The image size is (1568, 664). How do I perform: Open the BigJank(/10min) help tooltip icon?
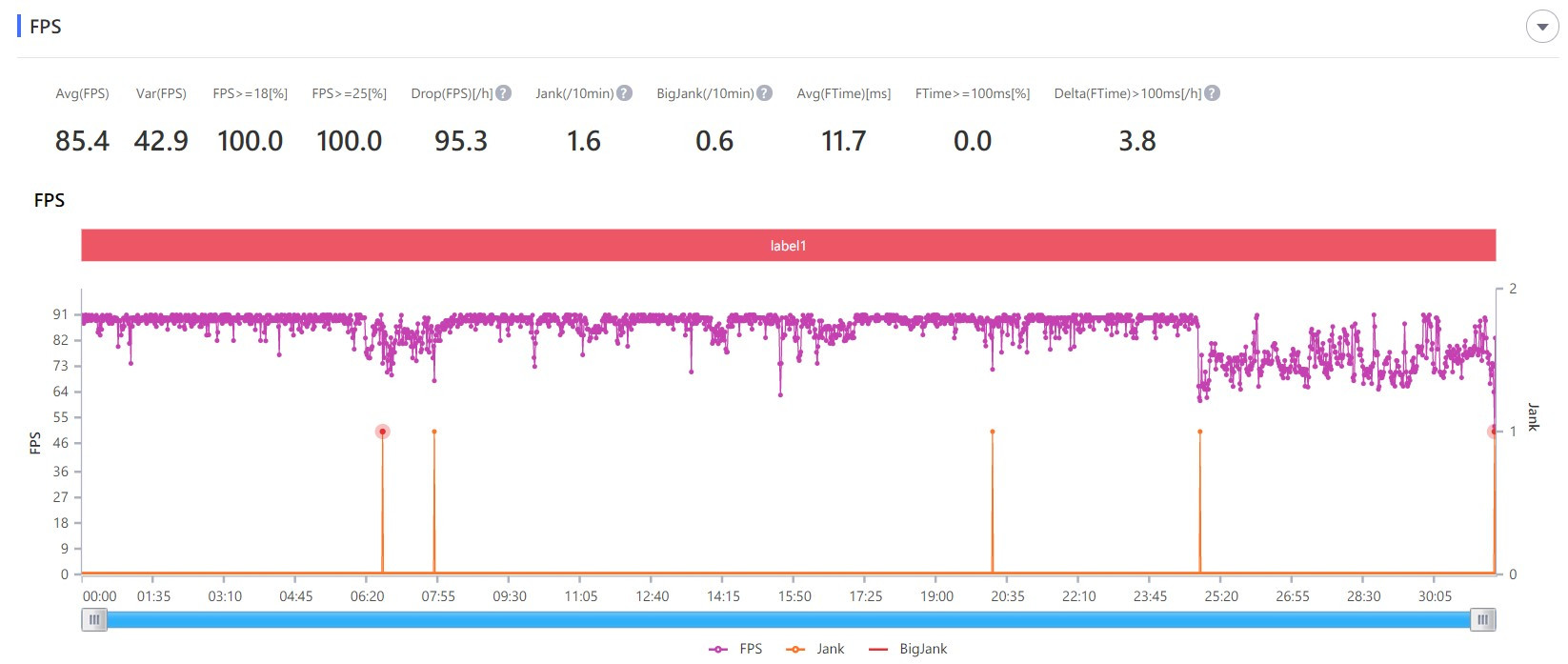(x=764, y=93)
